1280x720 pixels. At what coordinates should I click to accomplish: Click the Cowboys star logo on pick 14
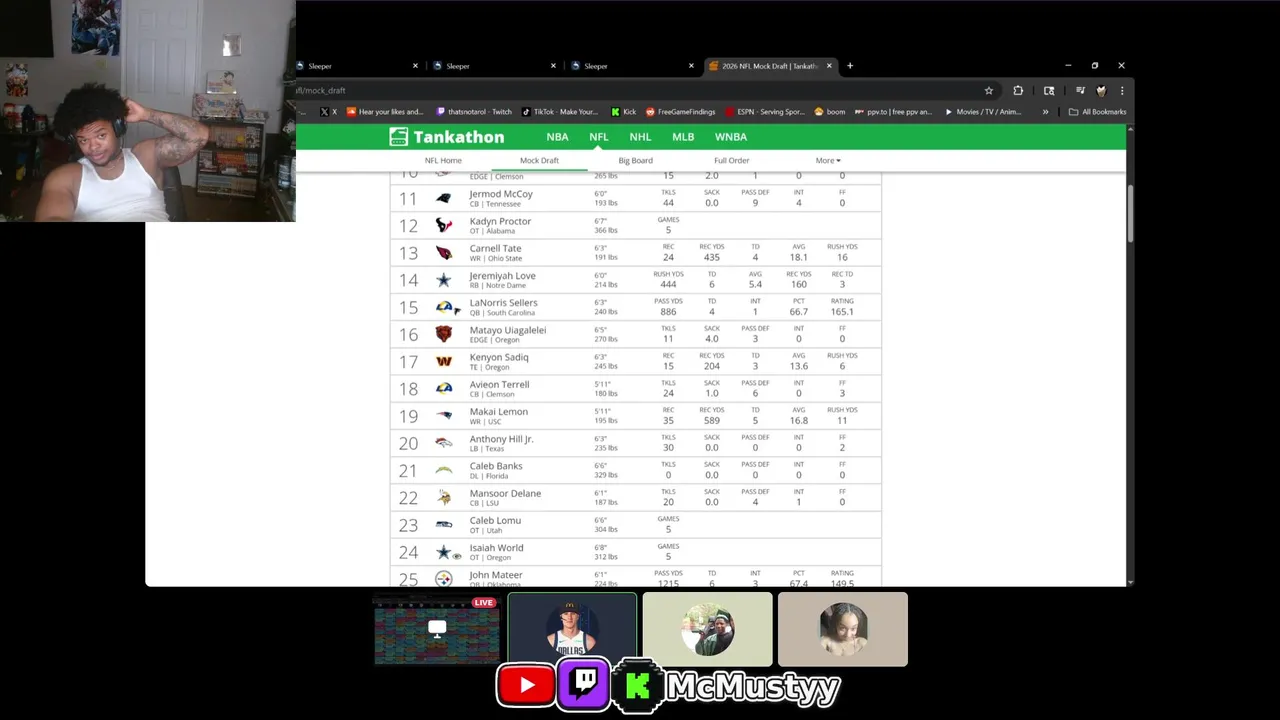click(443, 280)
